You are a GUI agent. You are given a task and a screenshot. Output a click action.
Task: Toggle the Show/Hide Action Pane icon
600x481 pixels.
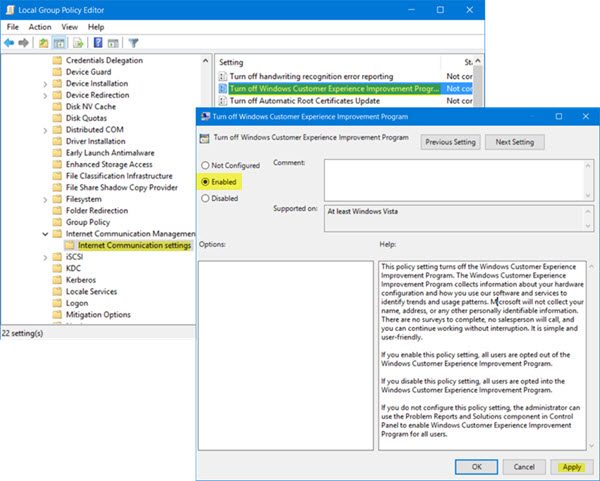(113, 43)
